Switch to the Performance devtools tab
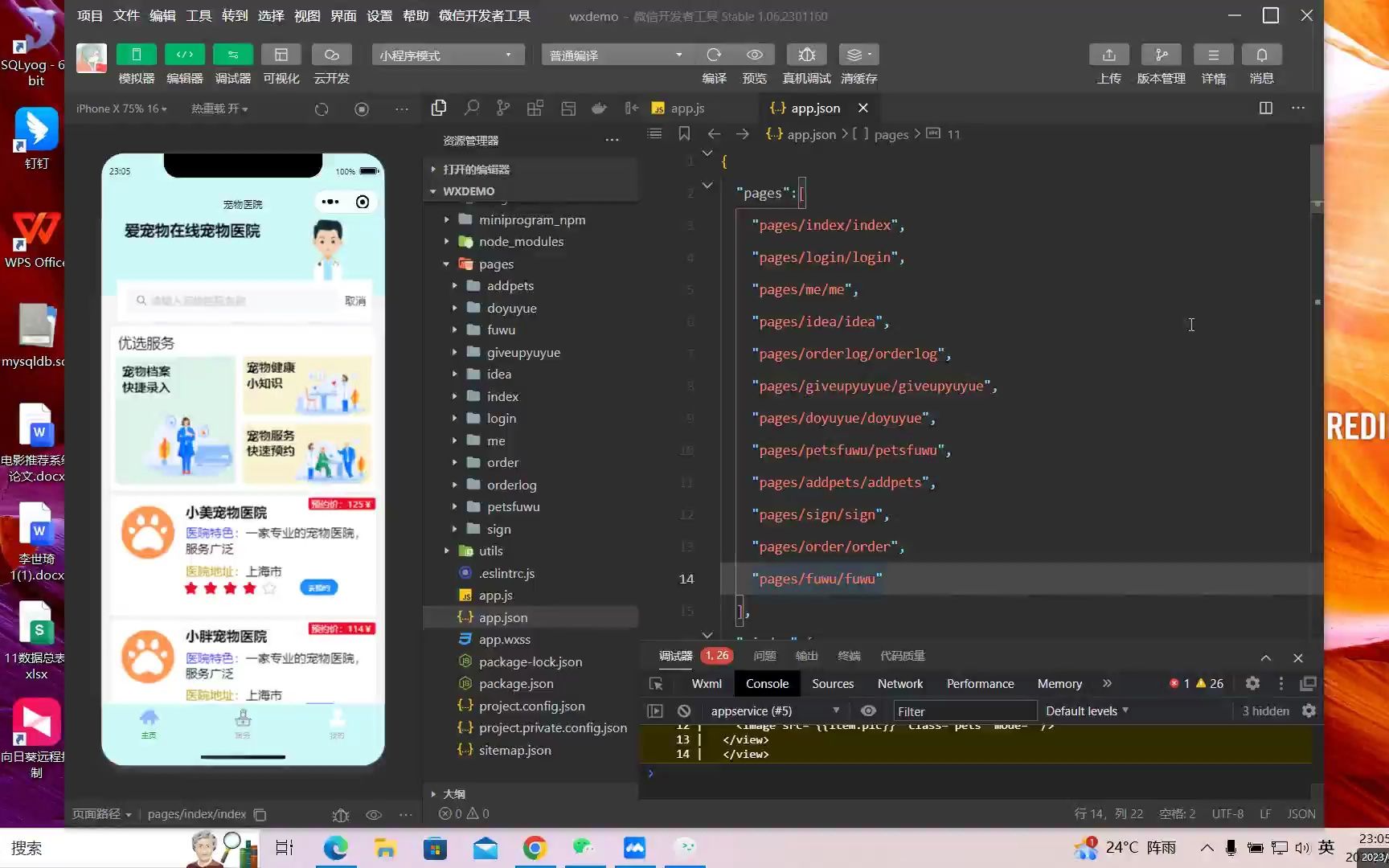The image size is (1389, 868). point(980,683)
